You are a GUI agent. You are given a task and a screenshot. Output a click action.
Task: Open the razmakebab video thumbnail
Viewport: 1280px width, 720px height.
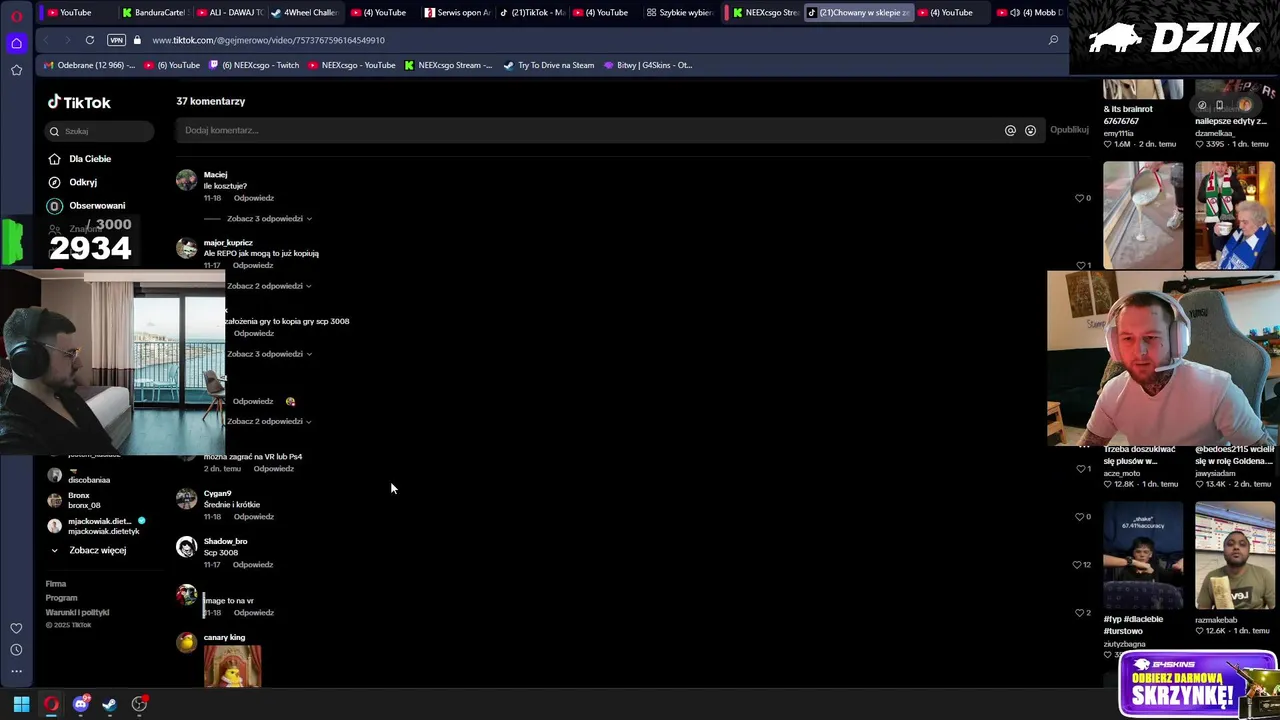[x=1235, y=555]
